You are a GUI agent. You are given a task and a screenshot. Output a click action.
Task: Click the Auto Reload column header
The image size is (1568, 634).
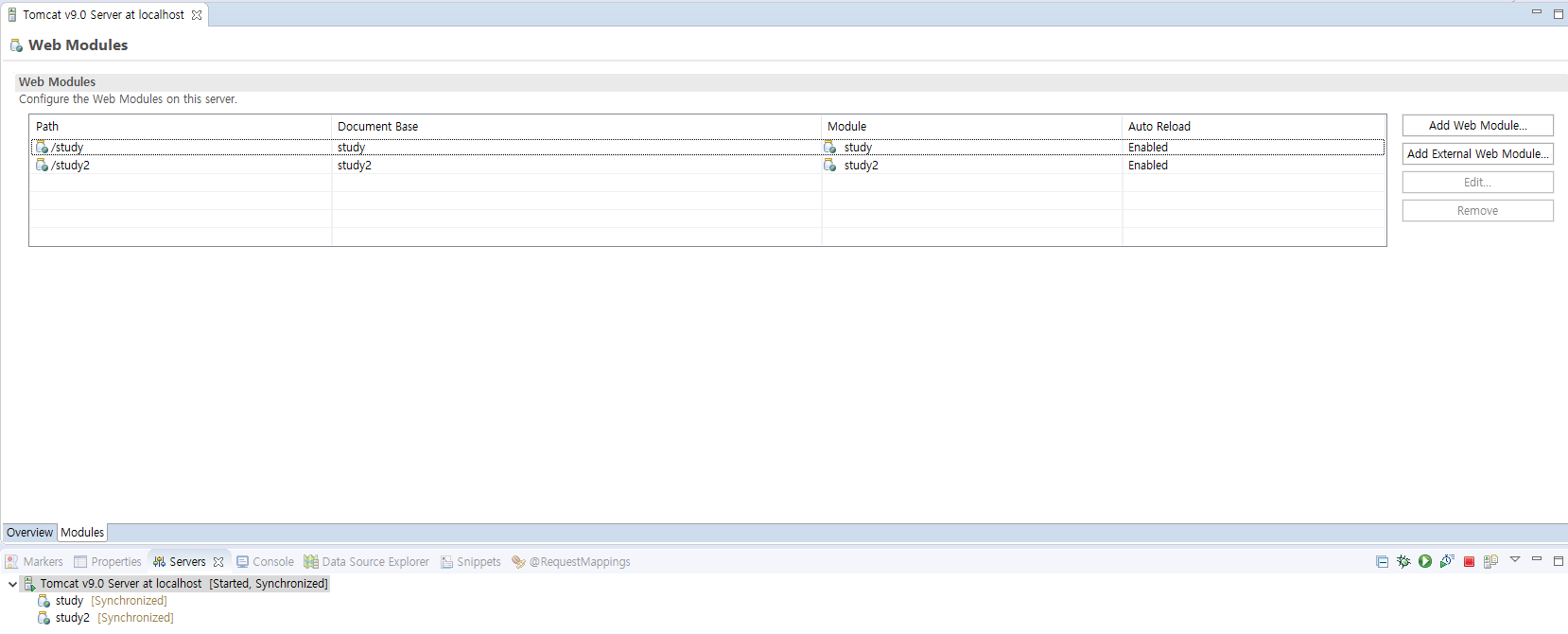1254,126
